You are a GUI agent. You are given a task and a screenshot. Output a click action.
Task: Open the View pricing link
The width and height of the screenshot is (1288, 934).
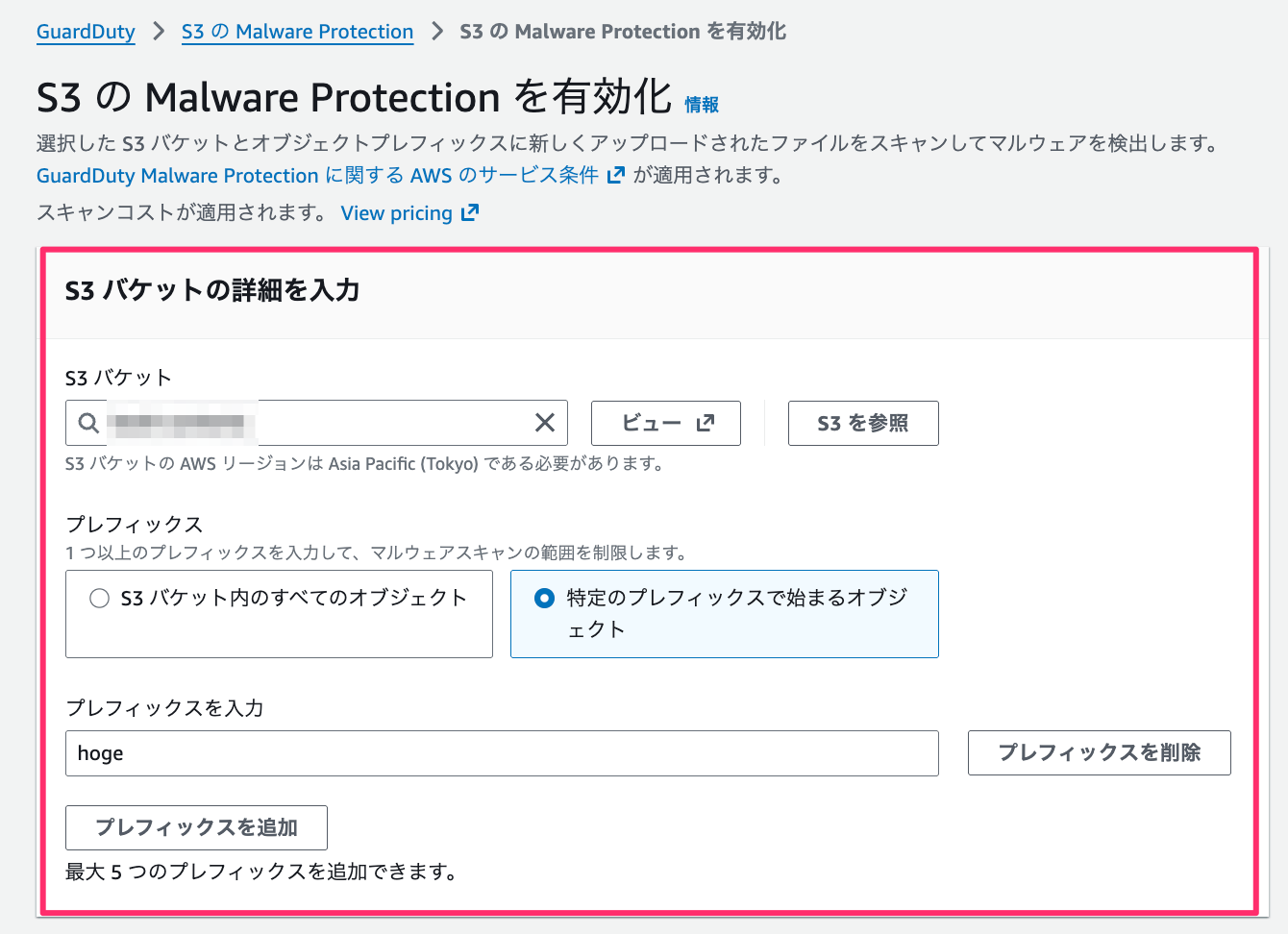(x=396, y=212)
